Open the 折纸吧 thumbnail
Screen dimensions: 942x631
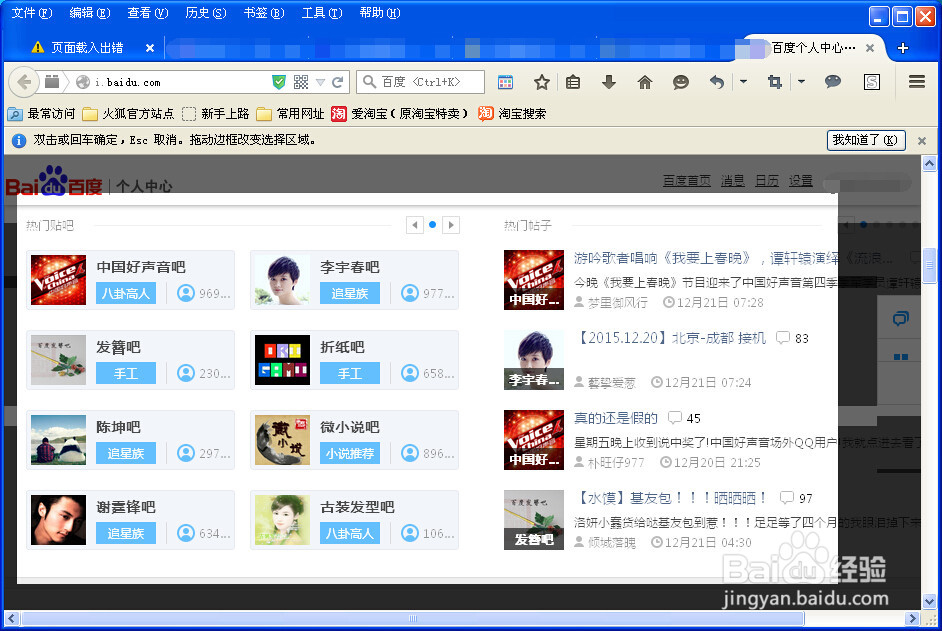tap(282, 360)
